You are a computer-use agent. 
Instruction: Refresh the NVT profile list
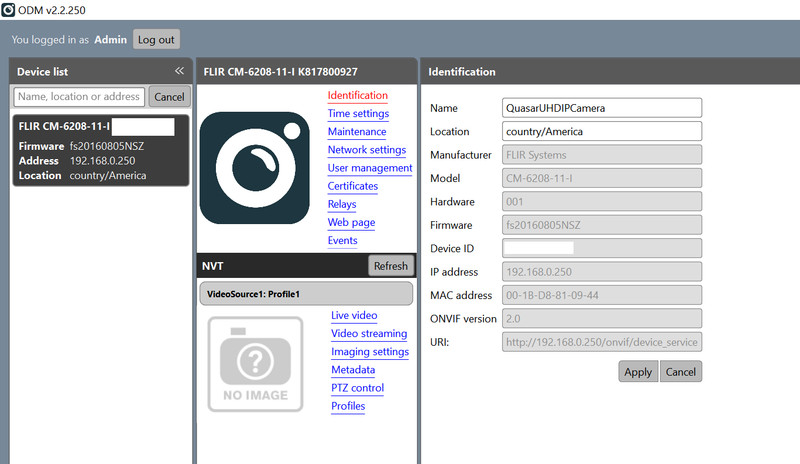click(x=391, y=266)
